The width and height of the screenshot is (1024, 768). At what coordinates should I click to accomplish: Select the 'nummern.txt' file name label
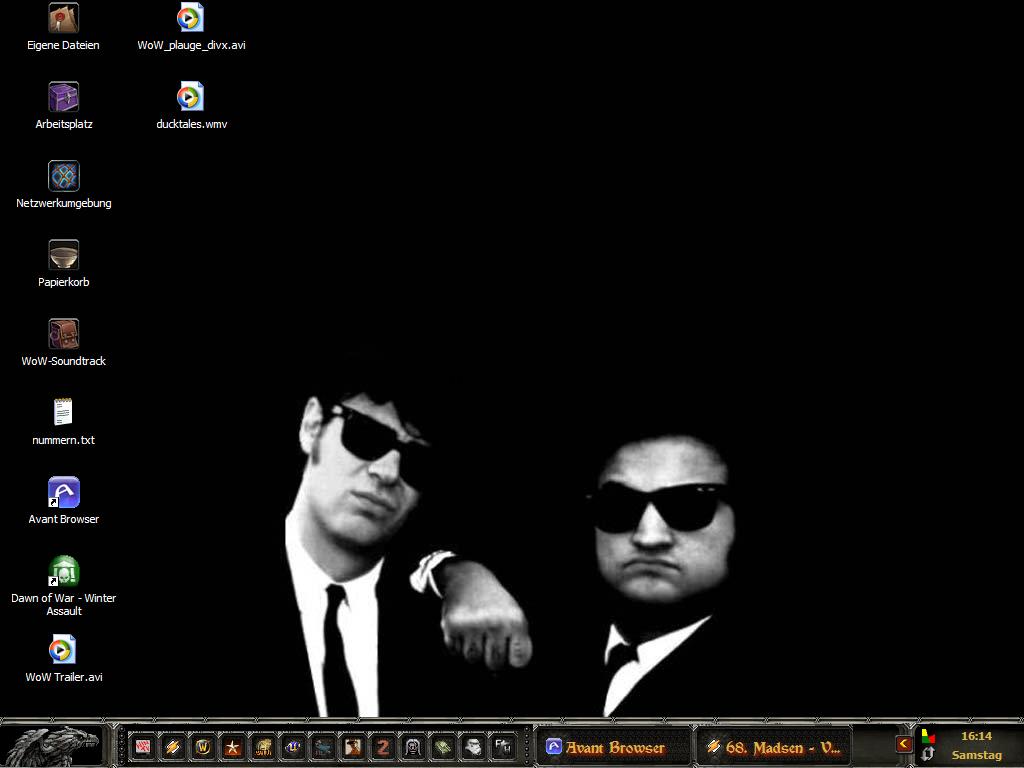pyautogui.click(x=63, y=440)
